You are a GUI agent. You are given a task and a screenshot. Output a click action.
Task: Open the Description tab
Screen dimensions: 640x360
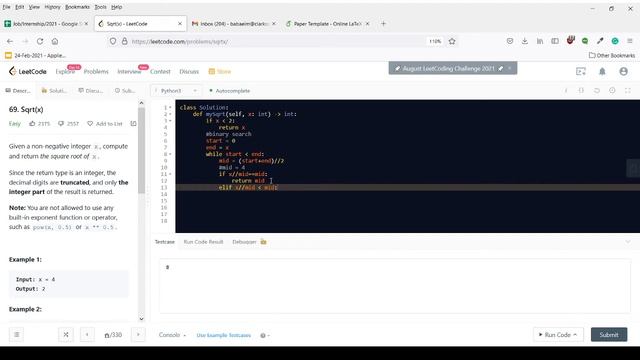click(18, 91)
